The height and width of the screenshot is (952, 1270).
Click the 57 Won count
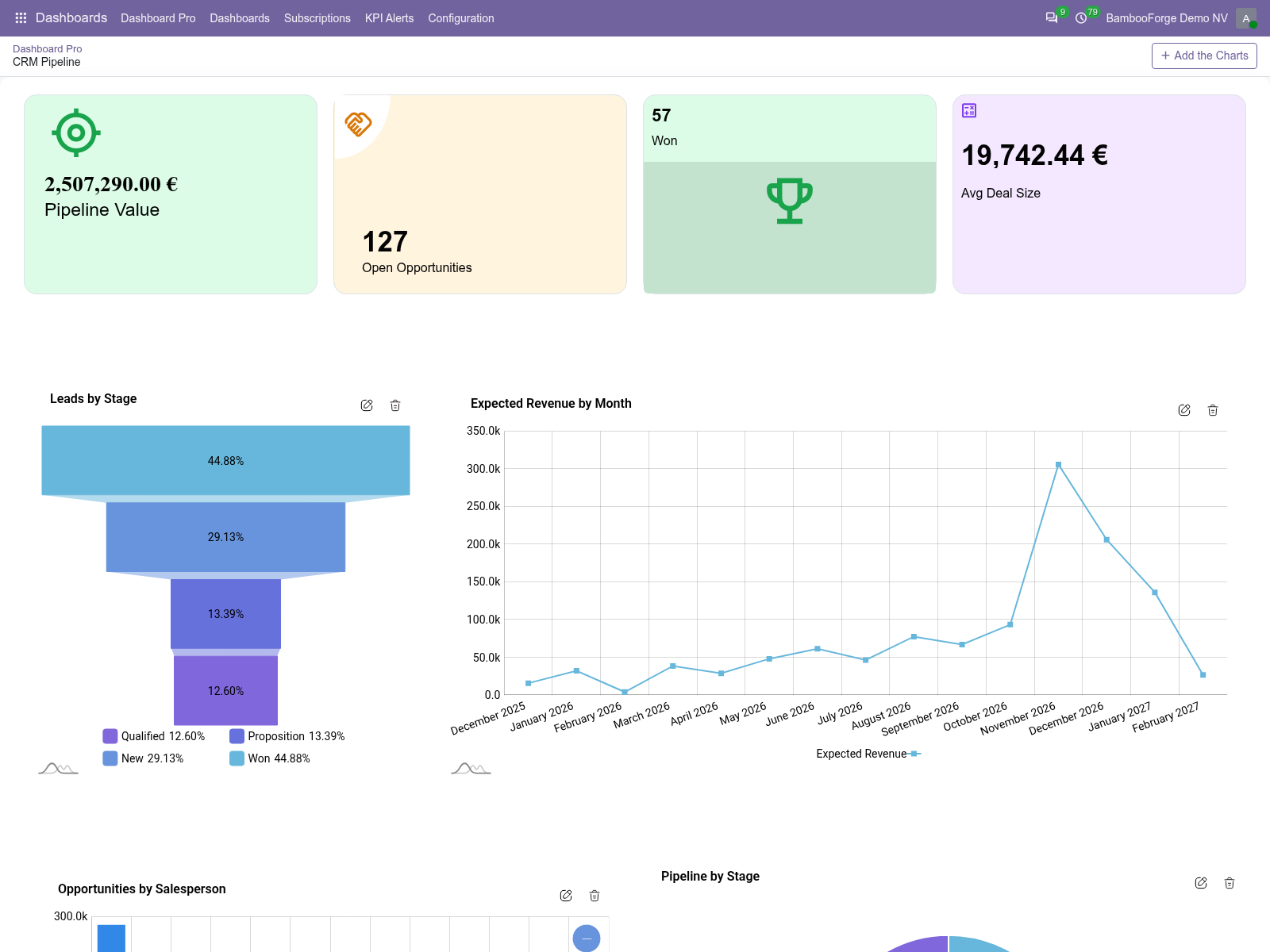click(x=661, y=116)
